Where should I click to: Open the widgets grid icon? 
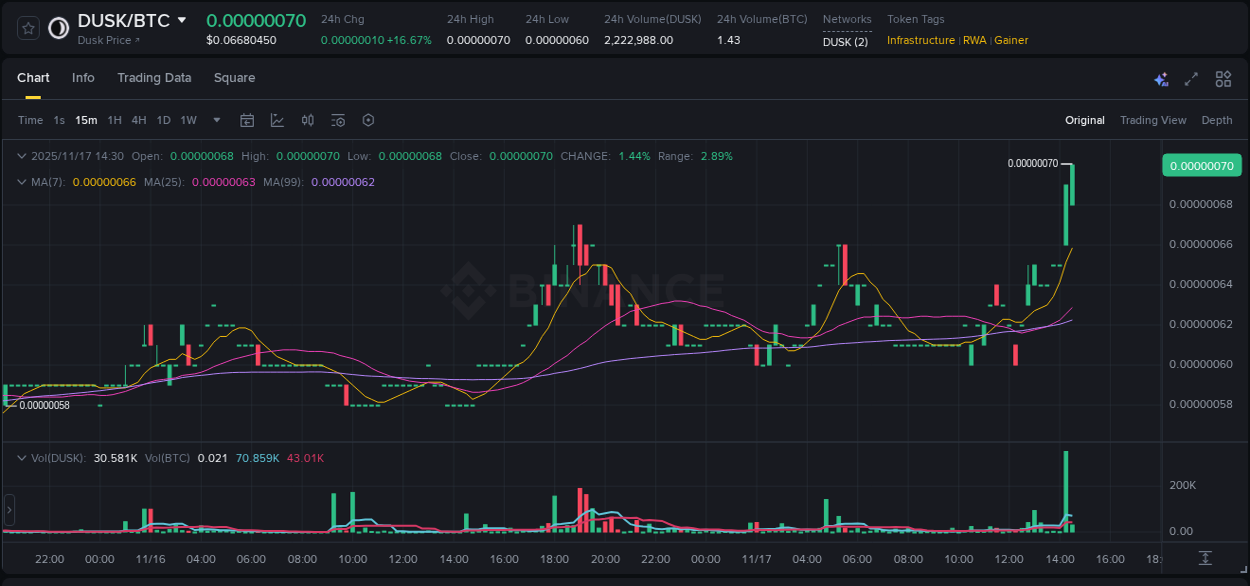(1223, 78)
